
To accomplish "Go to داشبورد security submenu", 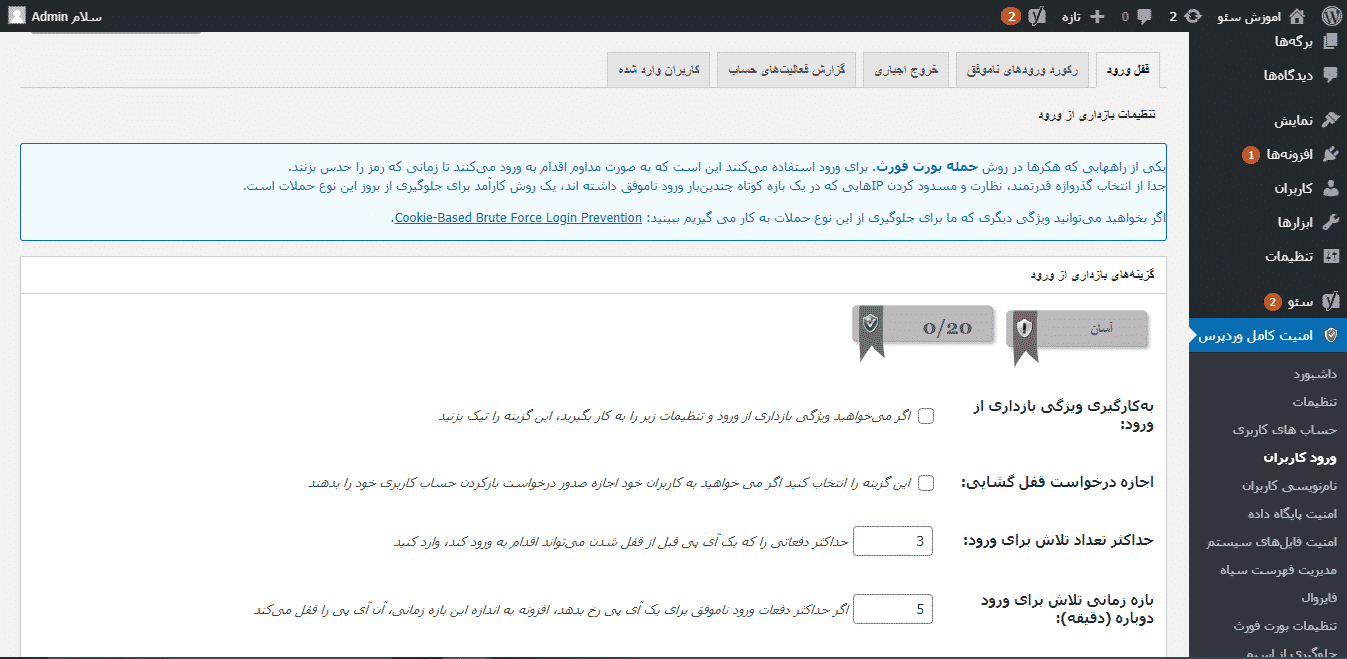I will click(x=1315, y=374).
